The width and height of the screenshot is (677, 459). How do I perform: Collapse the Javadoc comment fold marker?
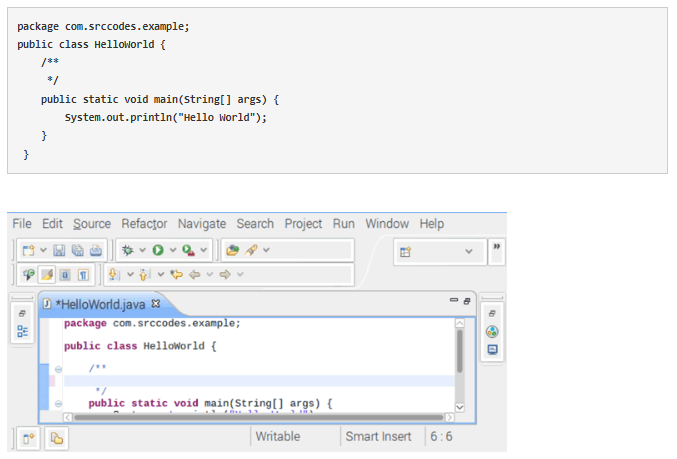pos(58,369)
